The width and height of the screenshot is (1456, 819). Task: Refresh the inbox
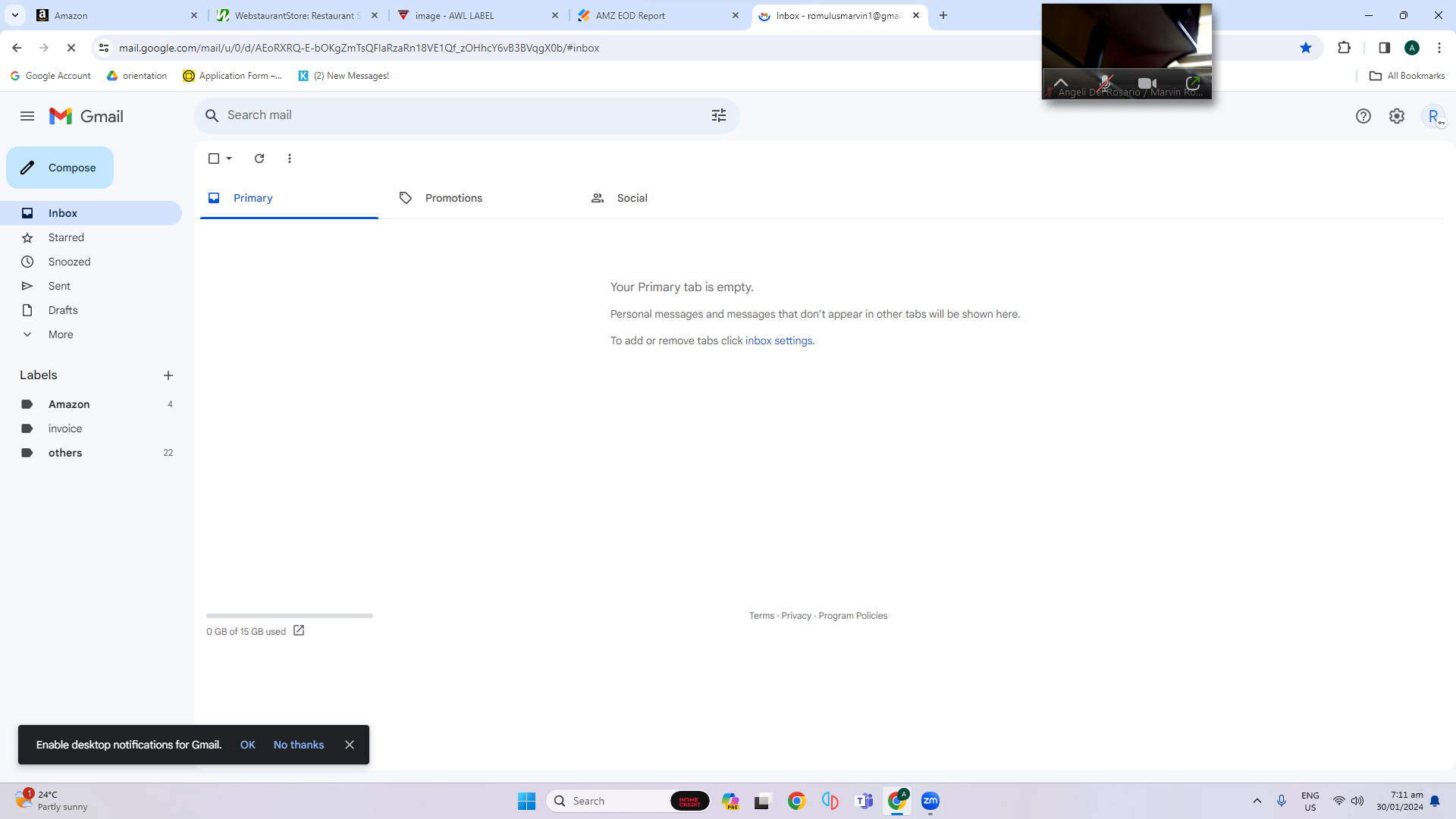coord(259,158)
